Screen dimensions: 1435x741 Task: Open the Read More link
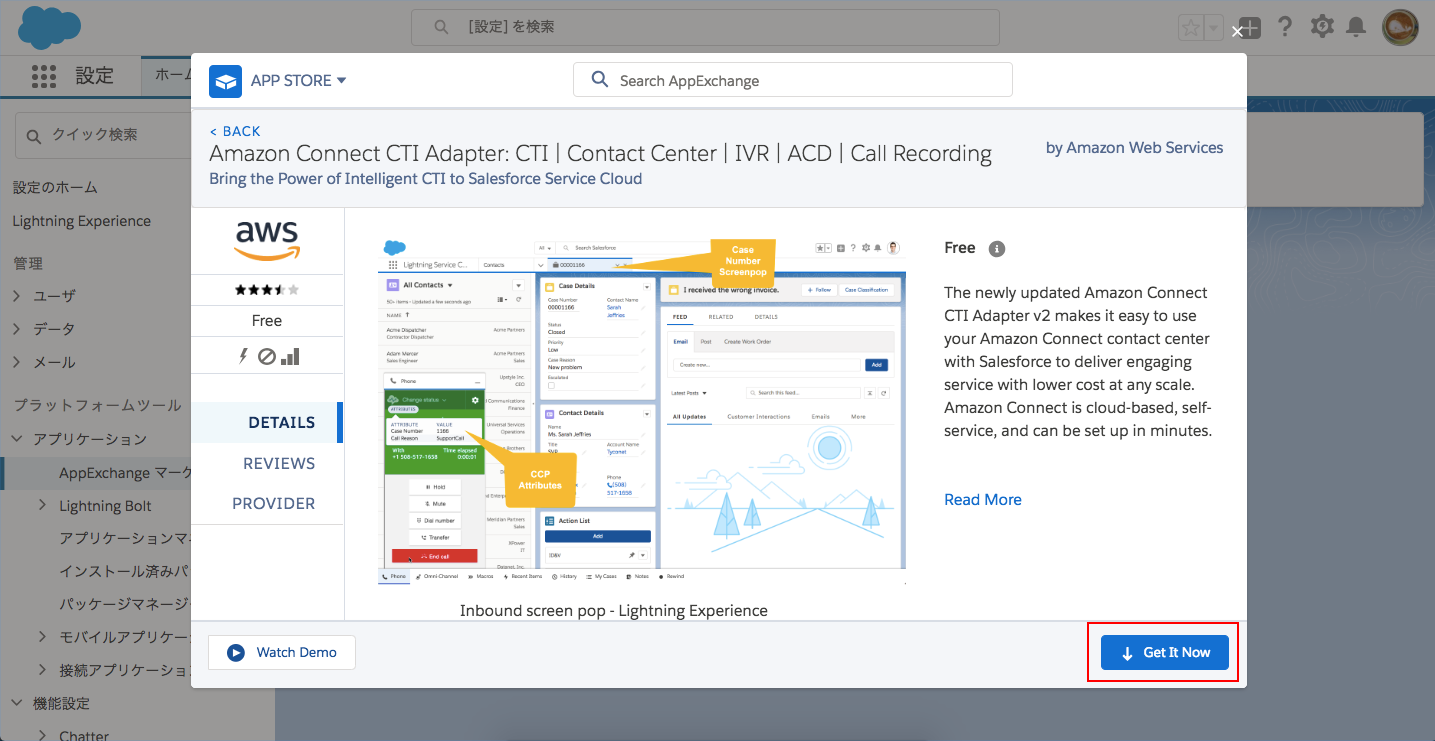[x=982, y=499]
